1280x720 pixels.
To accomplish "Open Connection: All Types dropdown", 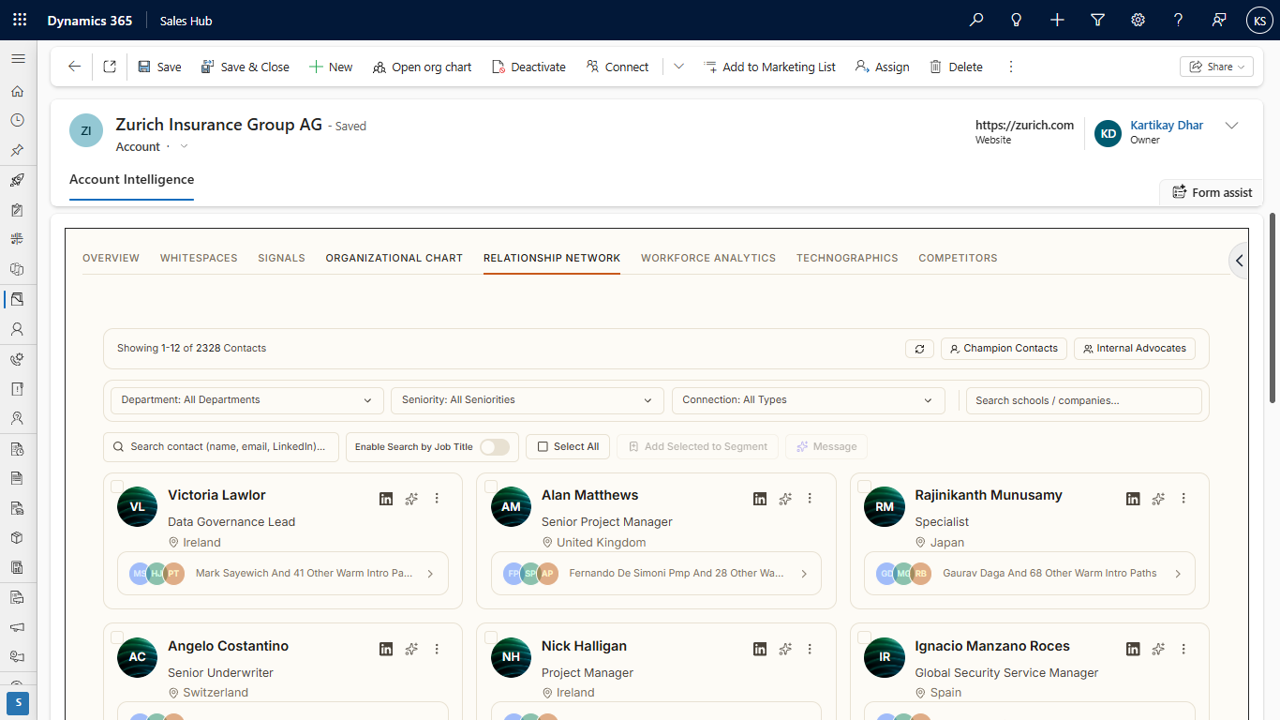I will (x=808, y=400).
